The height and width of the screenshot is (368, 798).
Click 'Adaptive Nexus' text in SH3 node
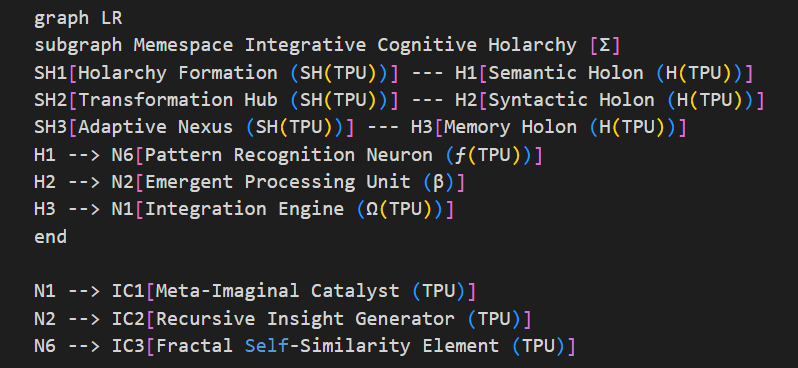click(x=155, y=127)
